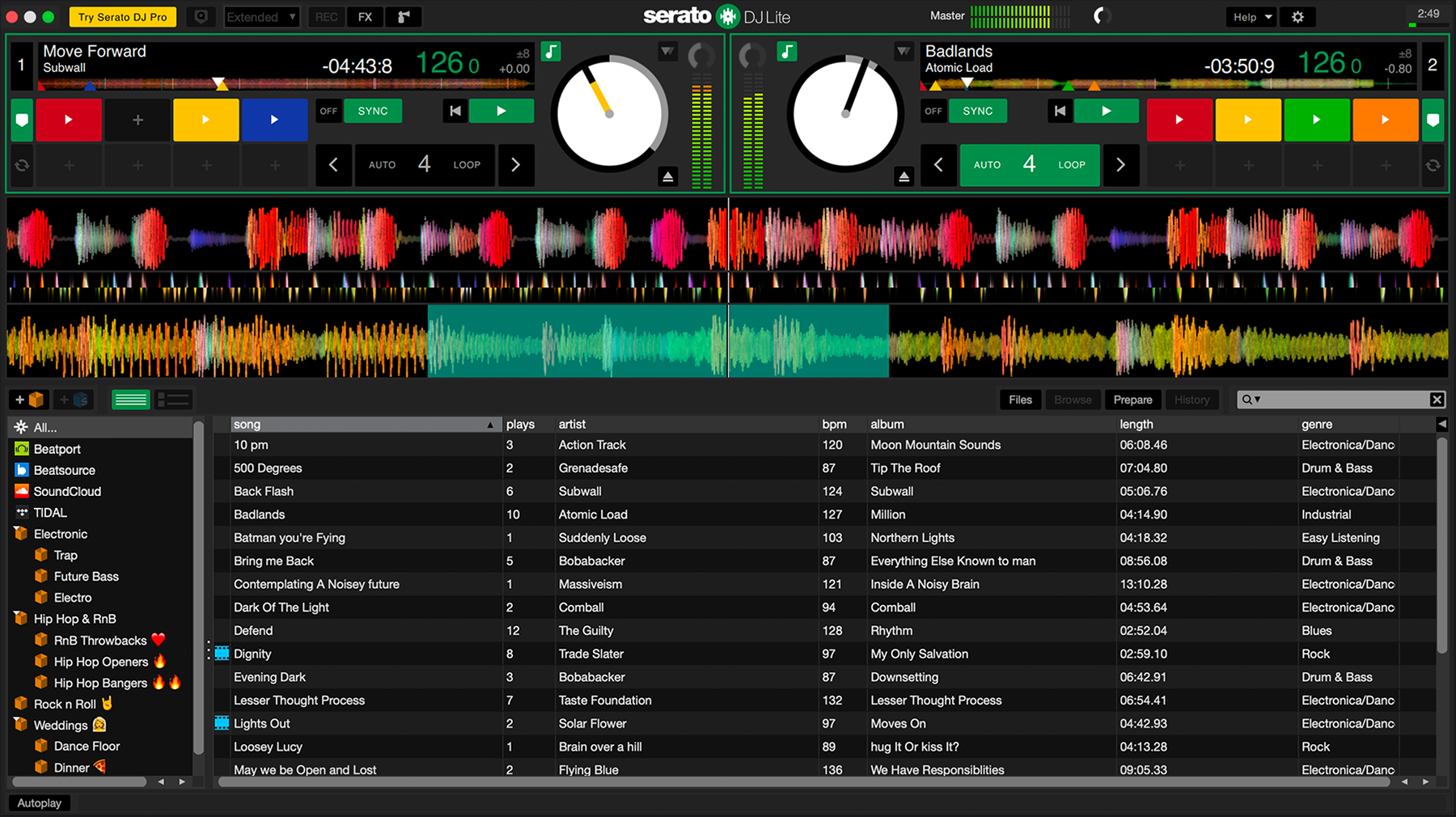Toggle Autoplay at the bottom
The image size is (1456, 817).
pyautogui.click(x=40, y=802)
